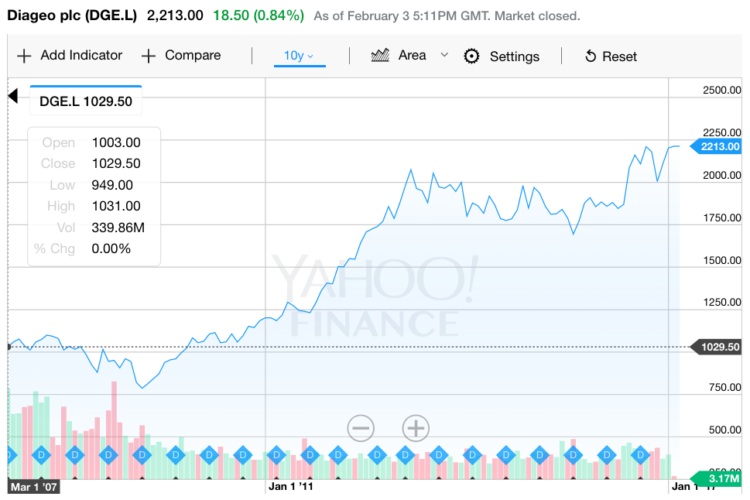
Task: Click the 1500.00 y-axis label
Action: [722, 261]
